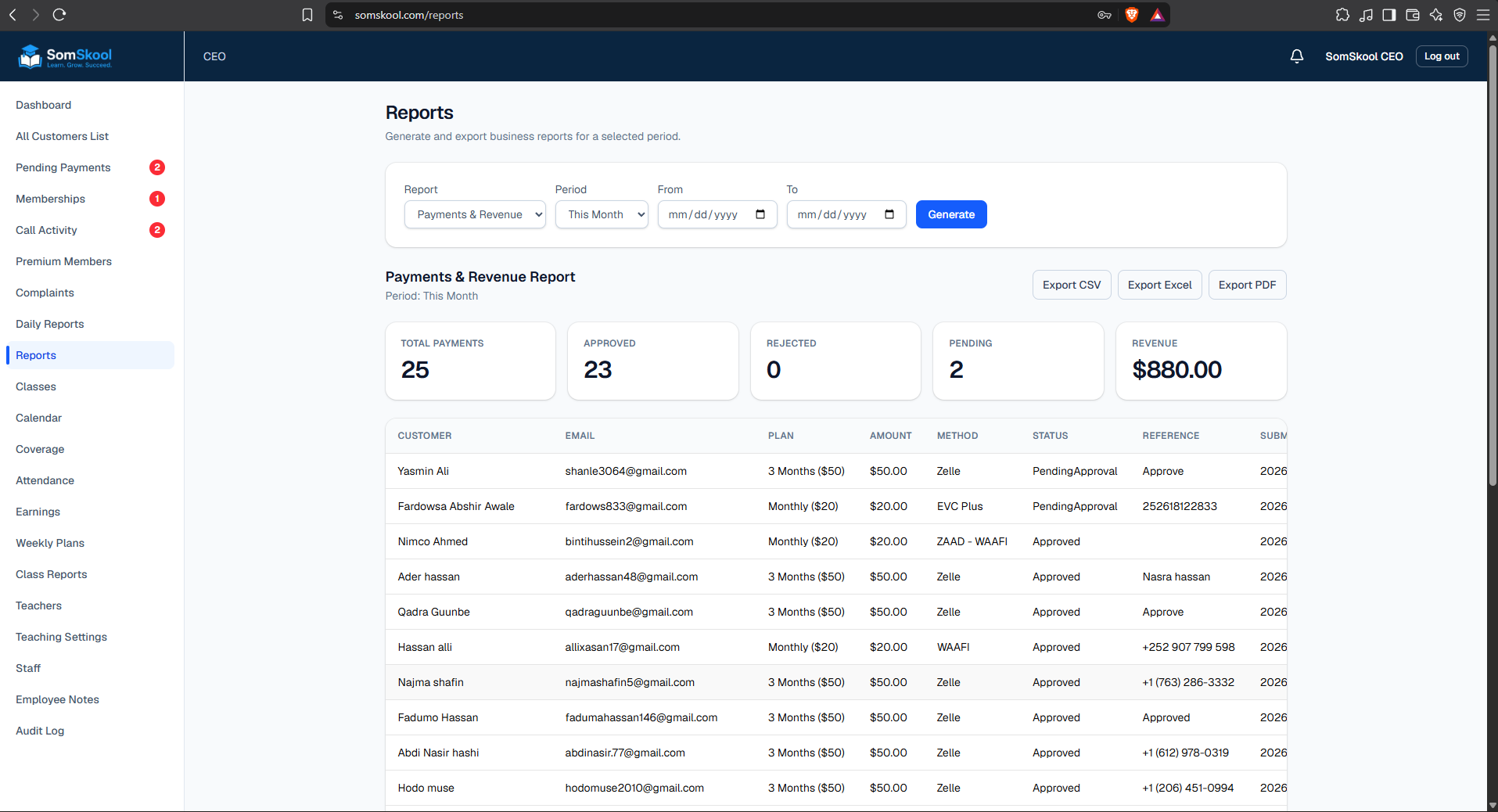
Task: Open Daily Reports sidebar item
Action: coord(91,324)
